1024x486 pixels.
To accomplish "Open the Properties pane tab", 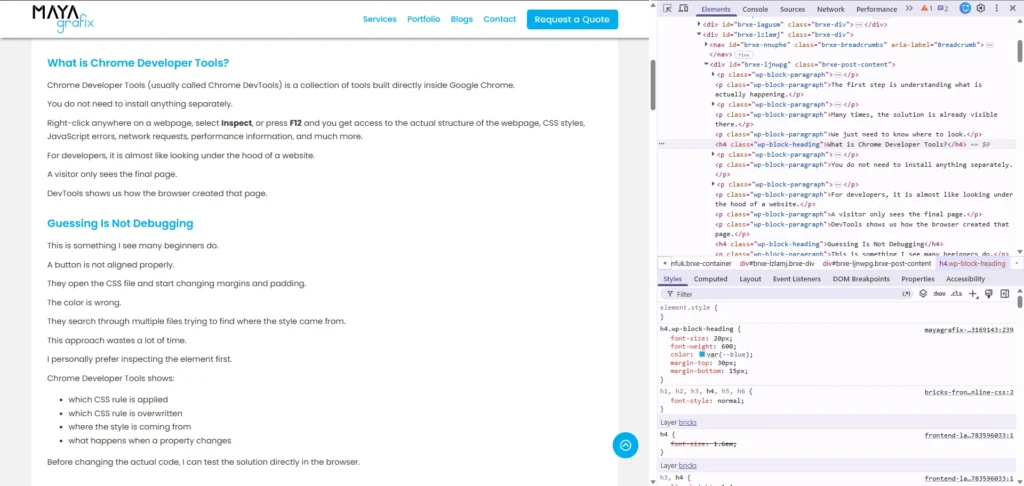I will point(918,279).
